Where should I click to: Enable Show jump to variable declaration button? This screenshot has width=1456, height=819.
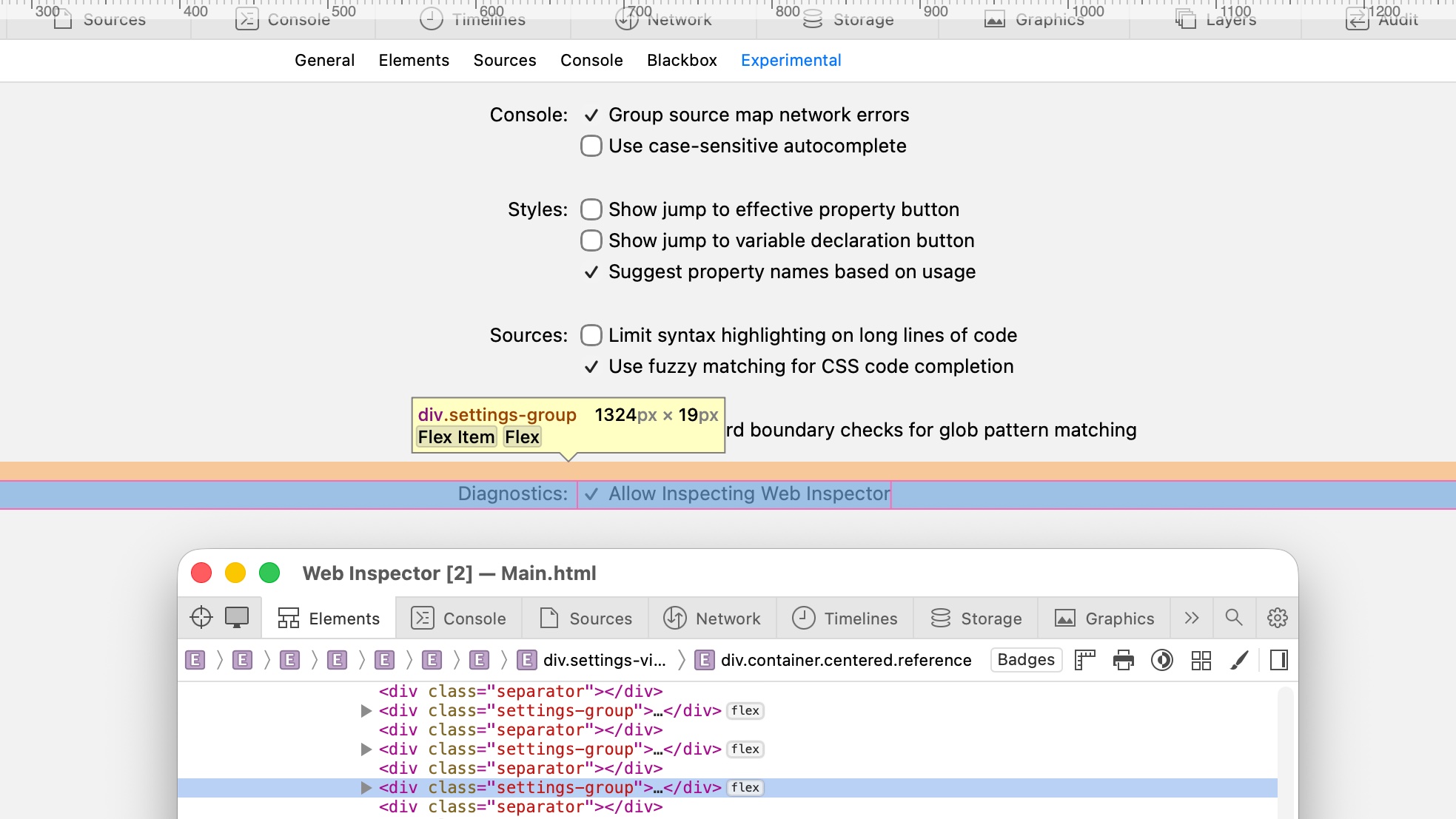[x=591, y=240]
